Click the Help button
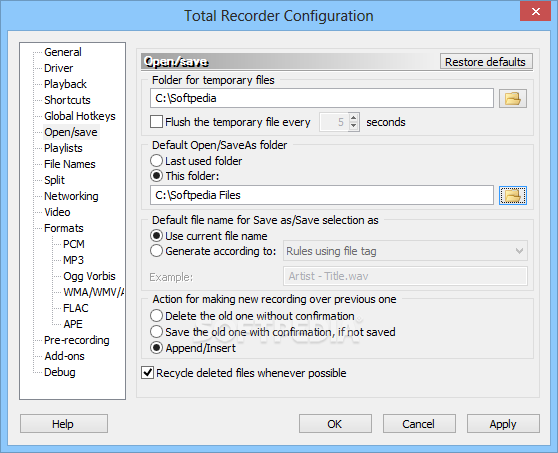Viewport: 558px width, 453px height. point(64,423)
